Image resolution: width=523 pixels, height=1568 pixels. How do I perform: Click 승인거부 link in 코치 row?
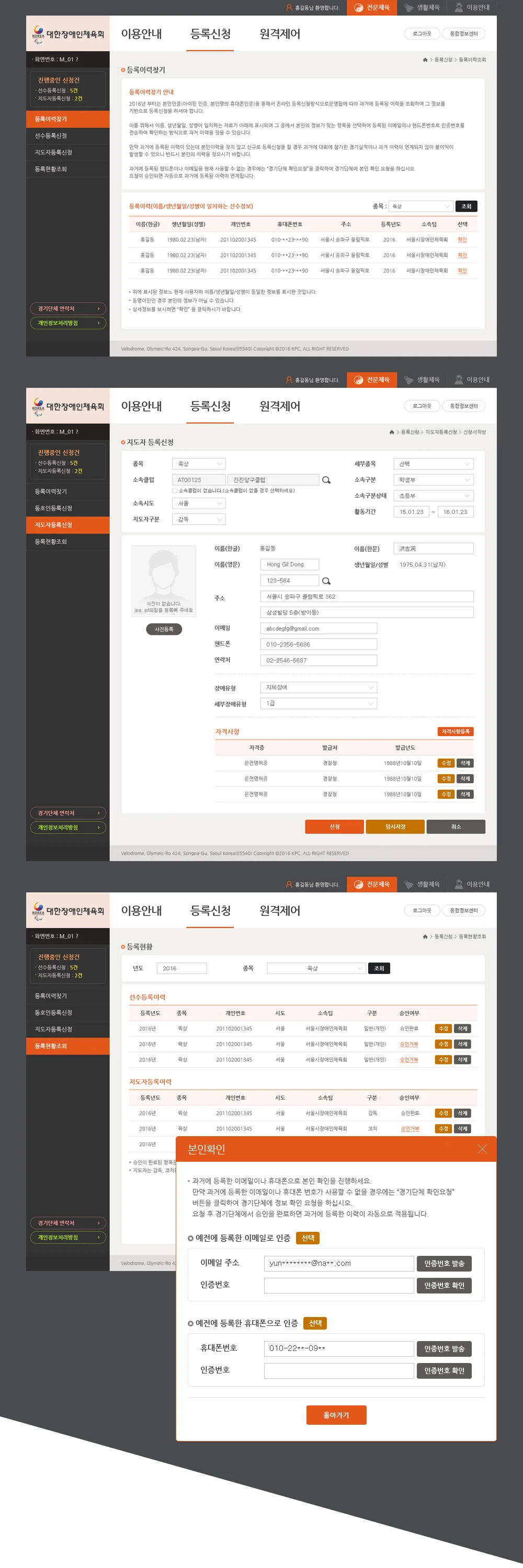pos(410,1128)
